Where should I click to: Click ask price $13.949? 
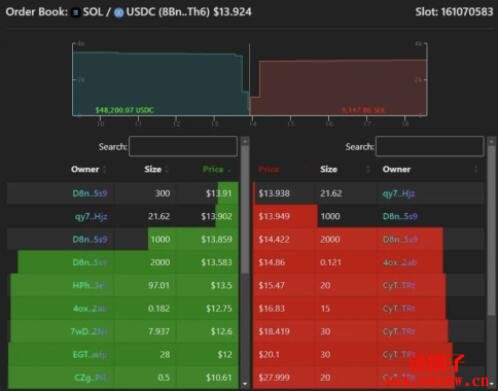click(x=274, y=217)
